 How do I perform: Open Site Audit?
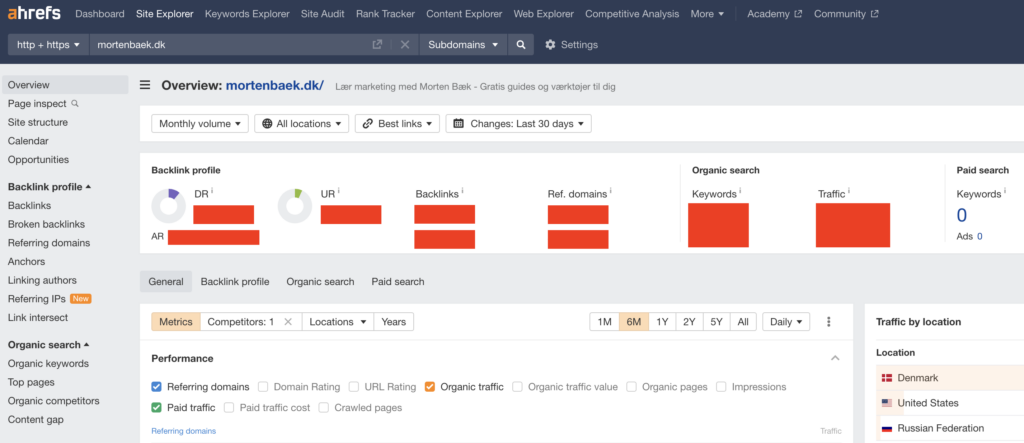[323, 14]
